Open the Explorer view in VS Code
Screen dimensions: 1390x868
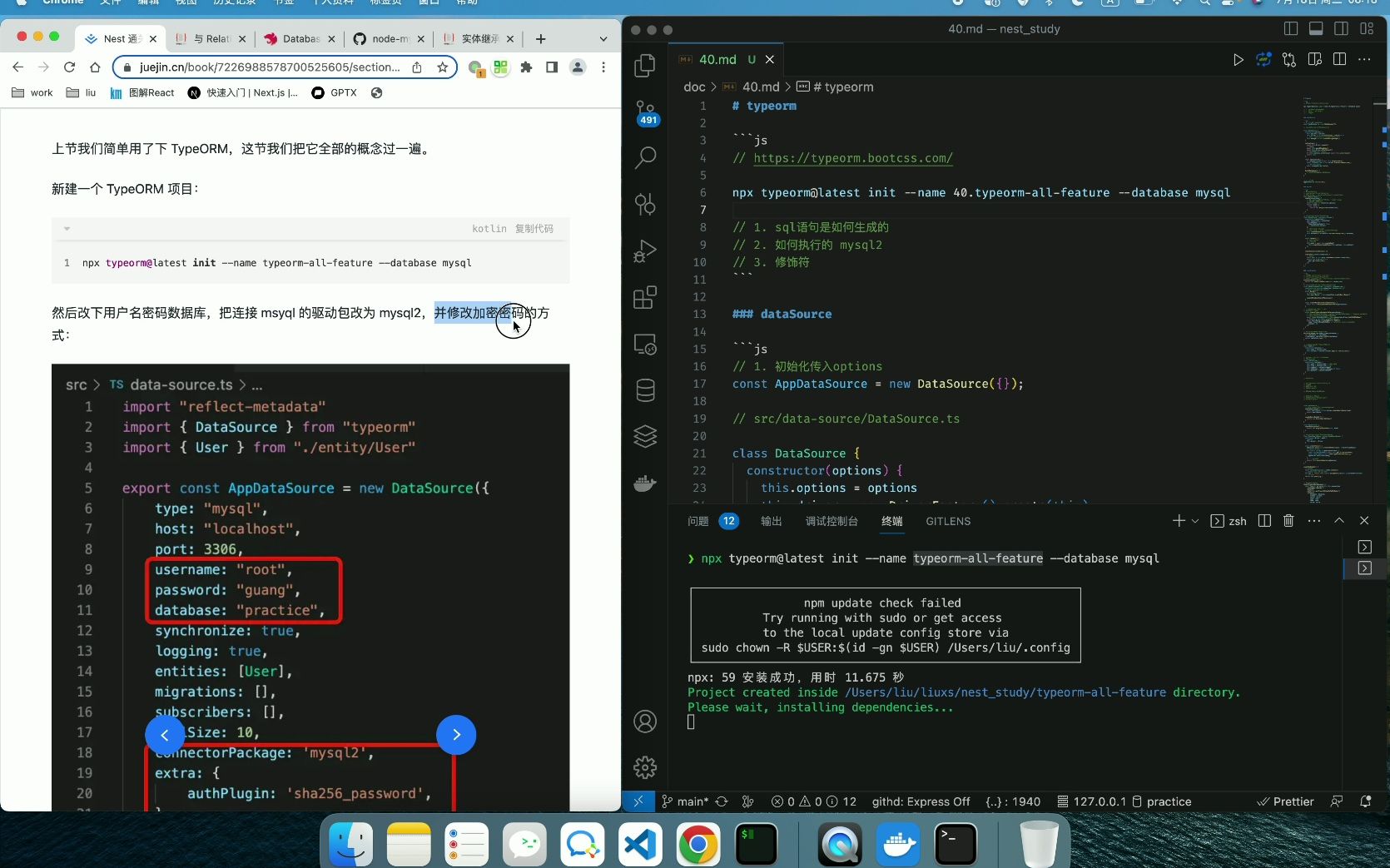[645, 66]
